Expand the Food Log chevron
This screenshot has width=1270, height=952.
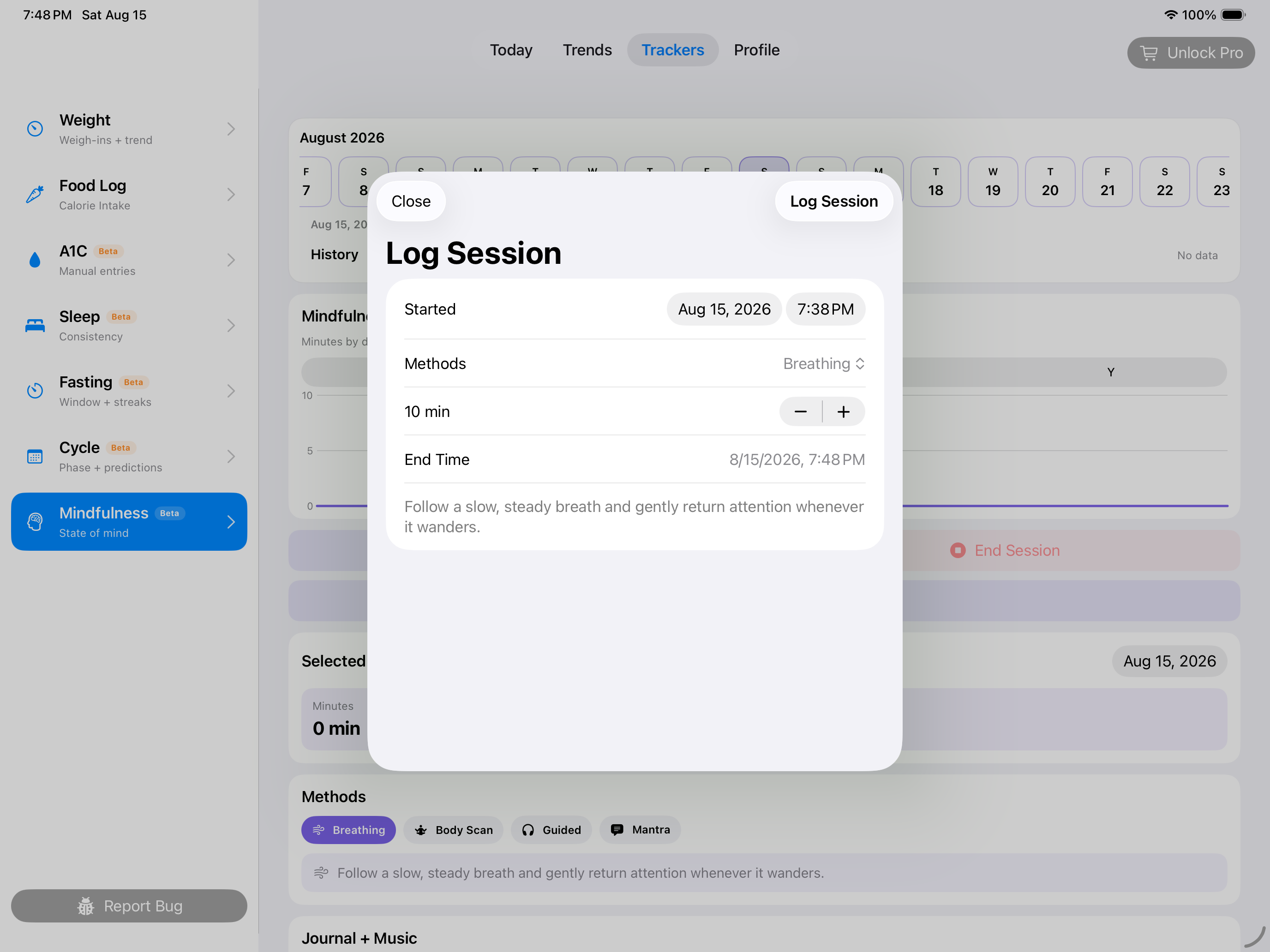point(231,195)
